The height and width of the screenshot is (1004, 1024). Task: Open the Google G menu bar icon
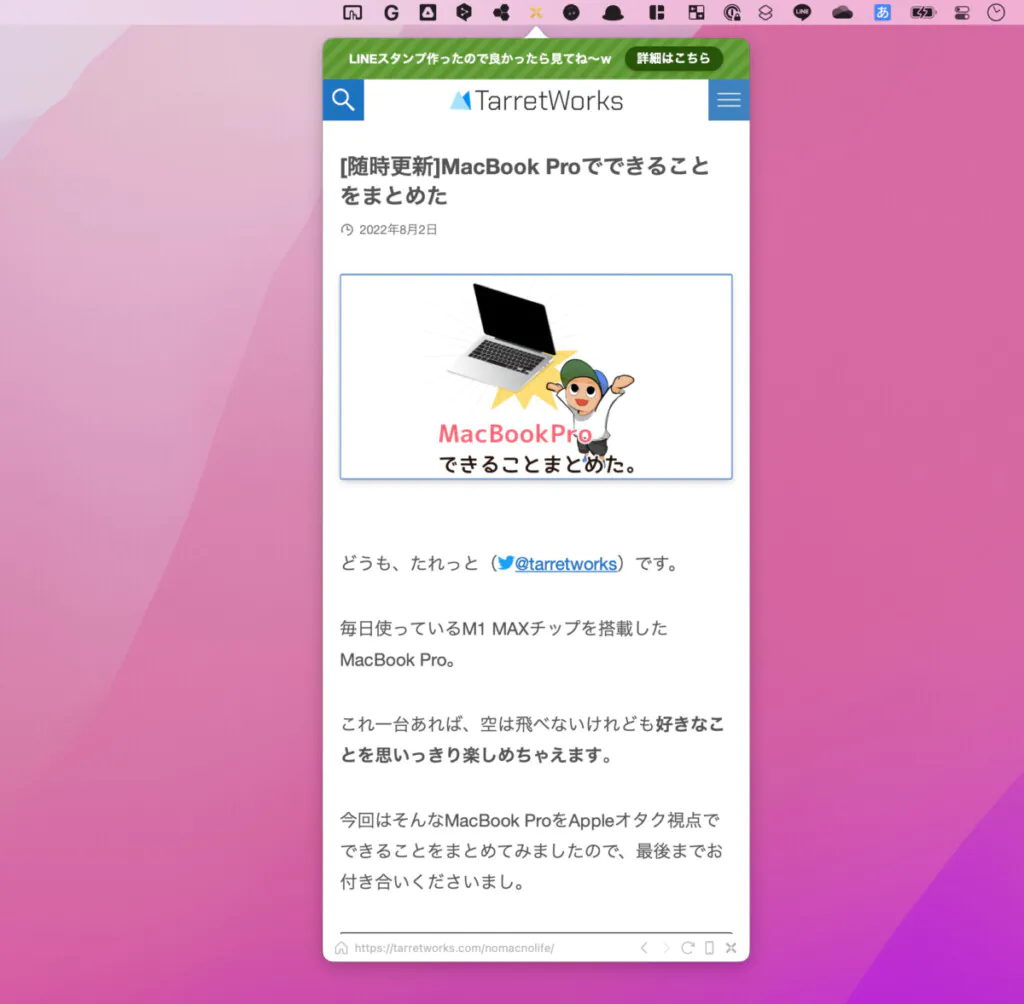391,12
